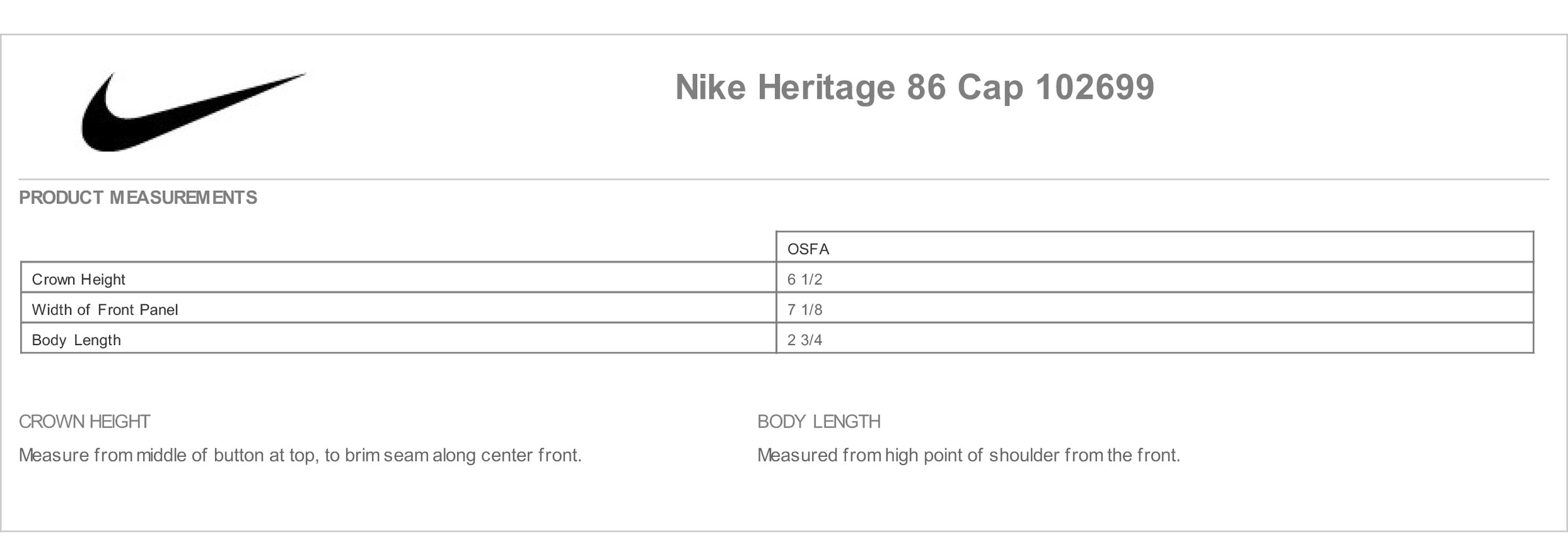The width and height of the screenshot is (1568, 549).
Task: Click the word Heritage in the title
Action: pos(826,89)
